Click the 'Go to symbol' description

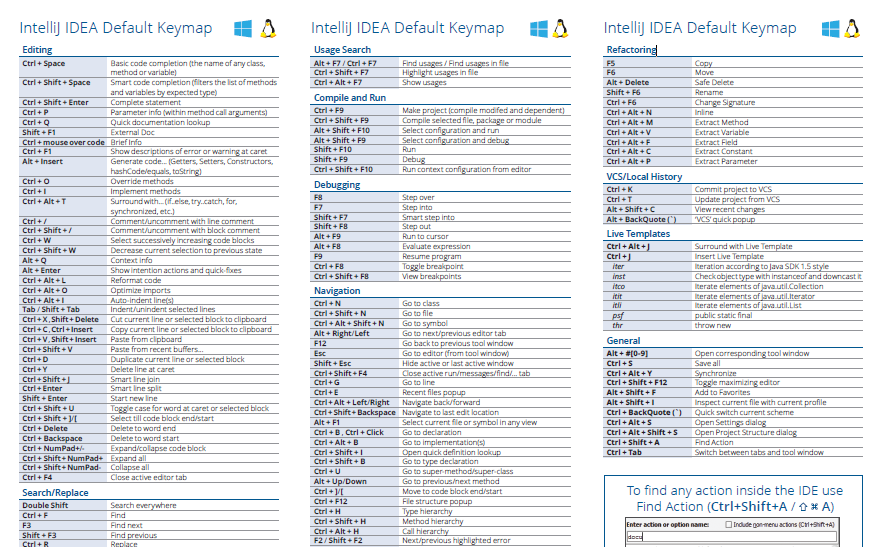pyautogui.click(x=425, y=324)
